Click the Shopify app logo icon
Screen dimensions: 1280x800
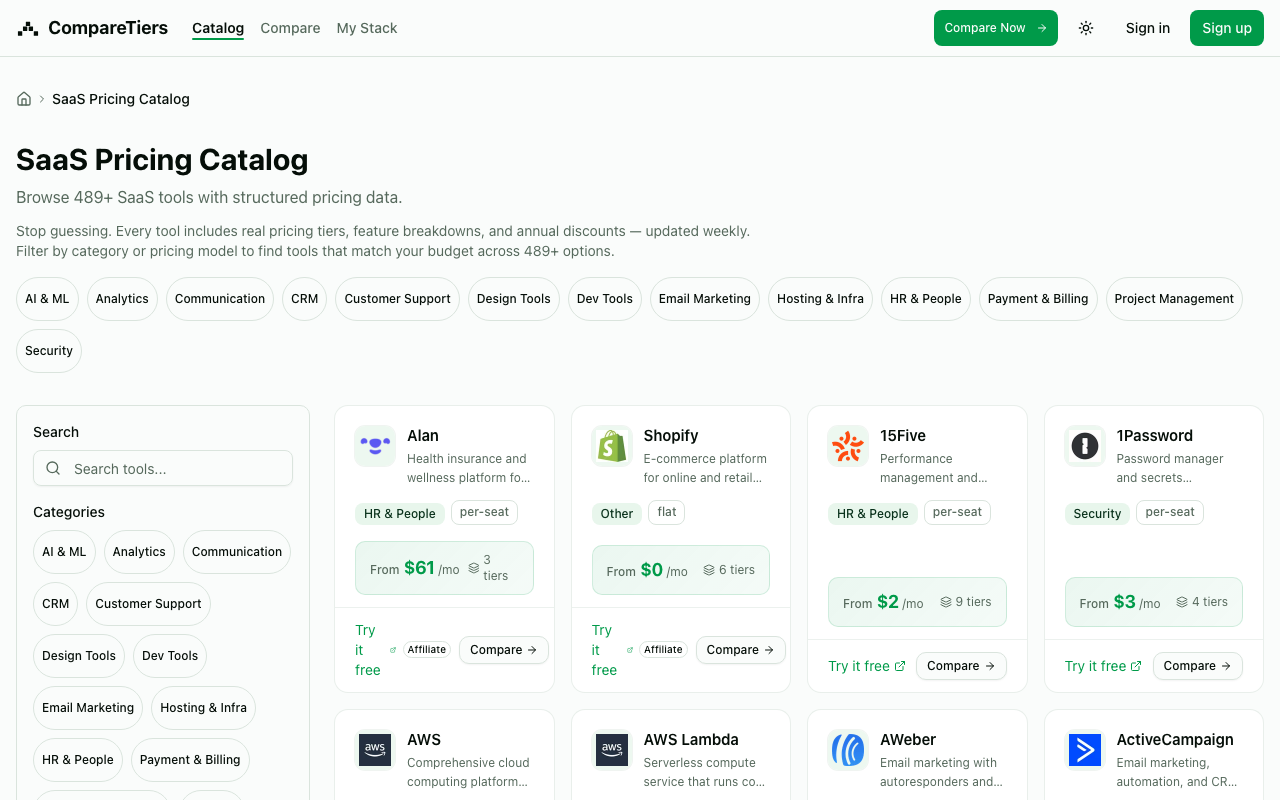click(x=612, y=446)
